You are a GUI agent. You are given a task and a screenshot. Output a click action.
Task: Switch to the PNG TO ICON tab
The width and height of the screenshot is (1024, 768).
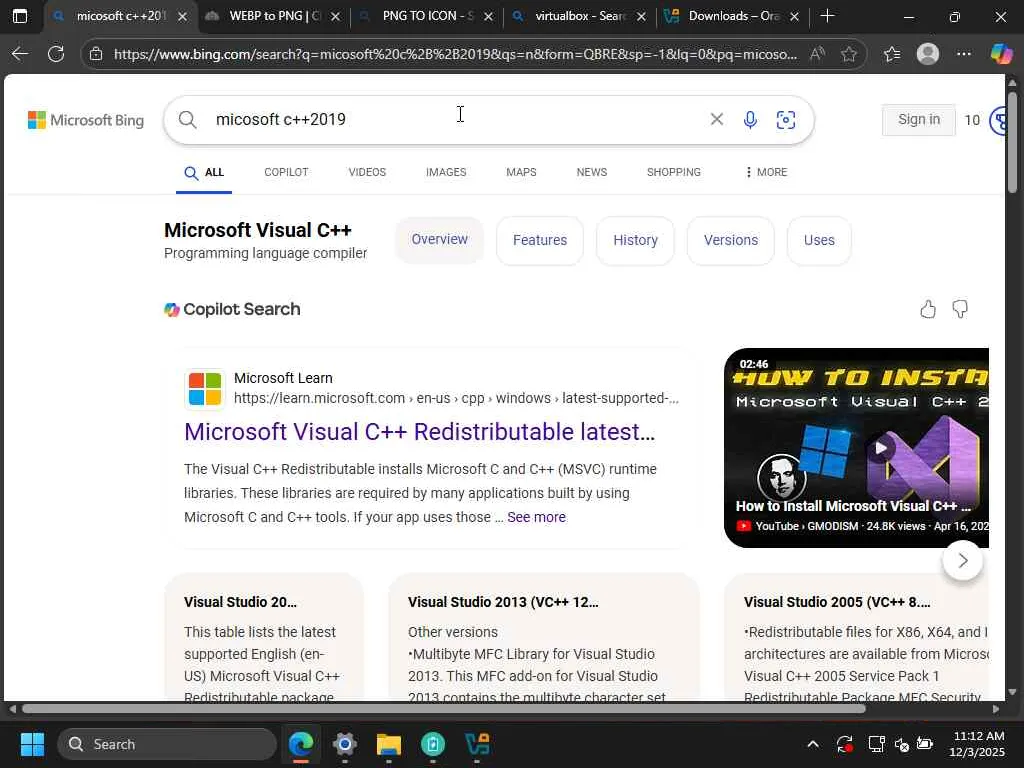pos(426,16)
